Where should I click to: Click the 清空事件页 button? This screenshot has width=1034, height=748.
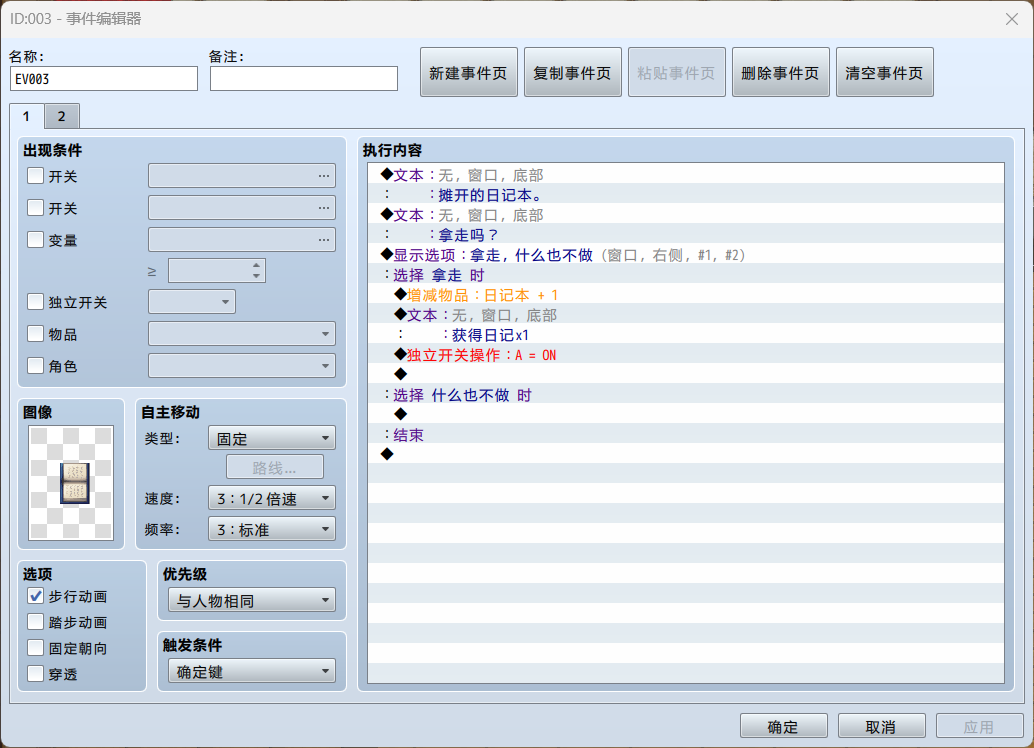(884, 73)
